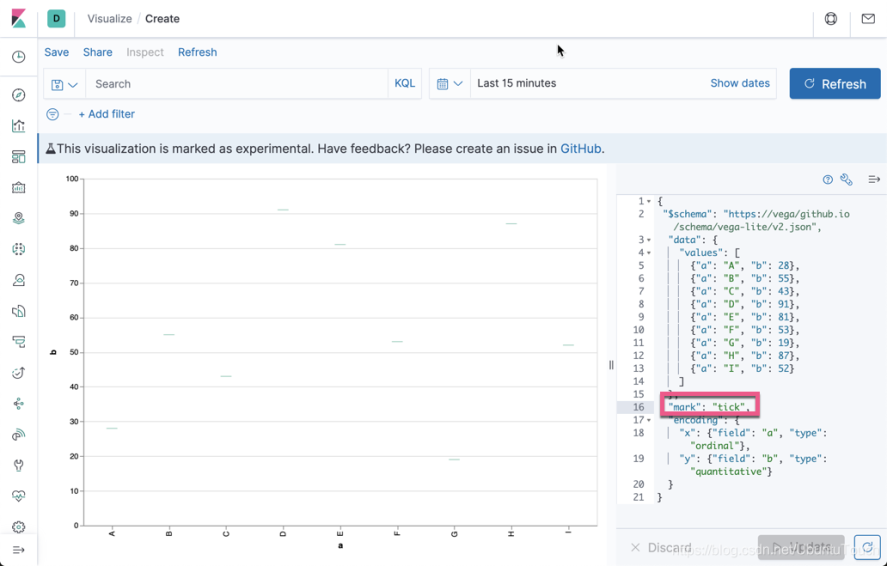Open Dev Tools wrench icon
This screenshot has width=887, height=566.
(18, 465)
